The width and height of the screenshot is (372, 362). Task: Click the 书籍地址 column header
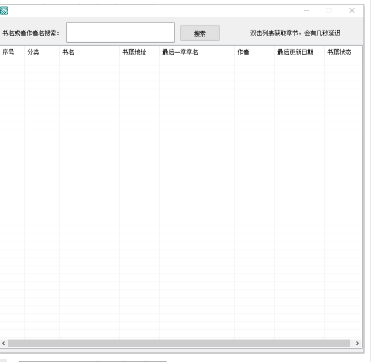click(x=139, y=52)
